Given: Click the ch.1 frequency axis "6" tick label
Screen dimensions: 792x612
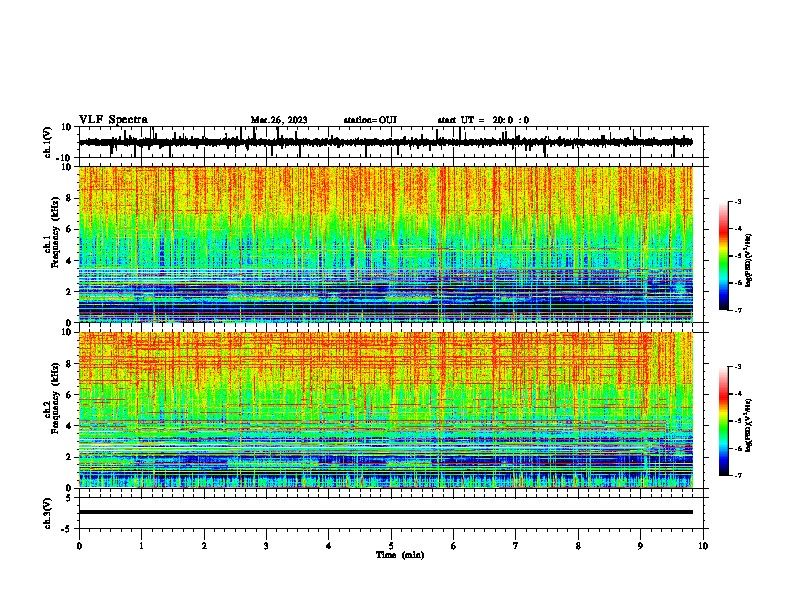Looking at the screenshot, I should (x=70, y=229).
